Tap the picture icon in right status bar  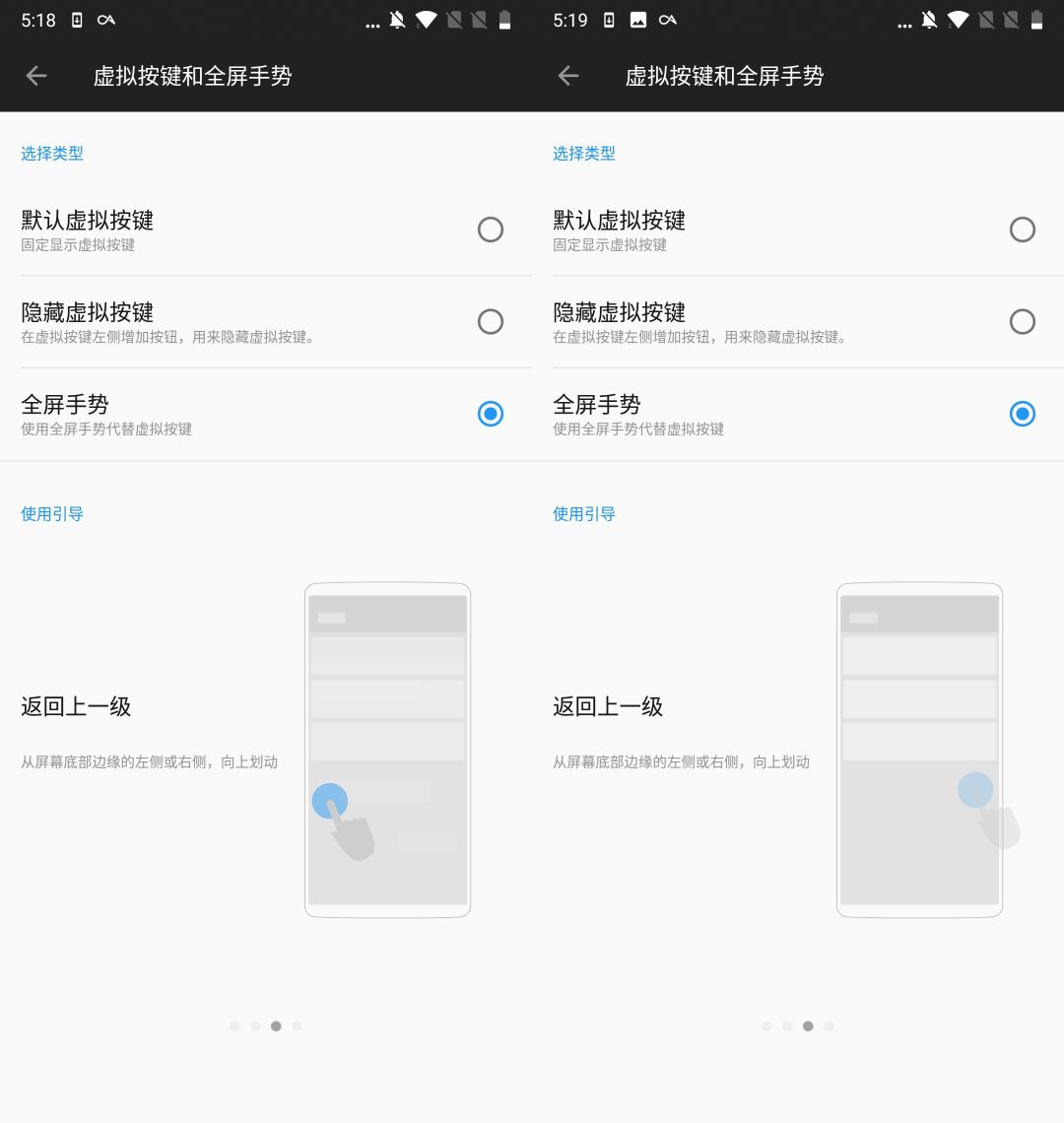pos(638,21)
